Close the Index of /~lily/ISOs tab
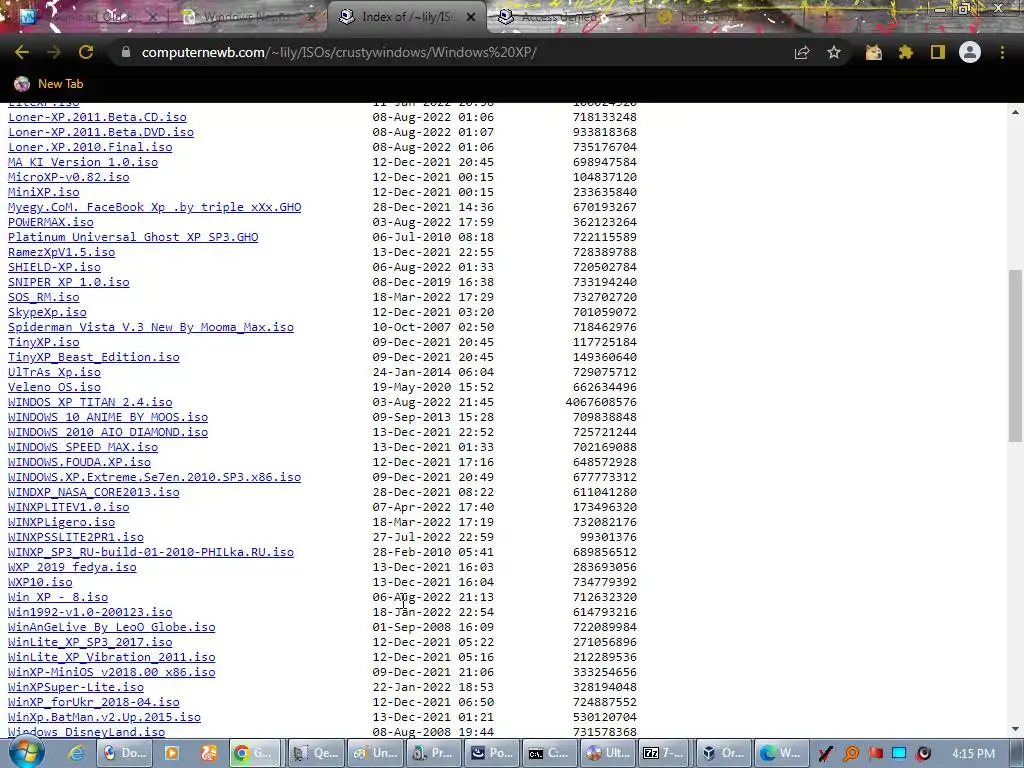This screenshot has height=768, width=1024. point(471,18)
